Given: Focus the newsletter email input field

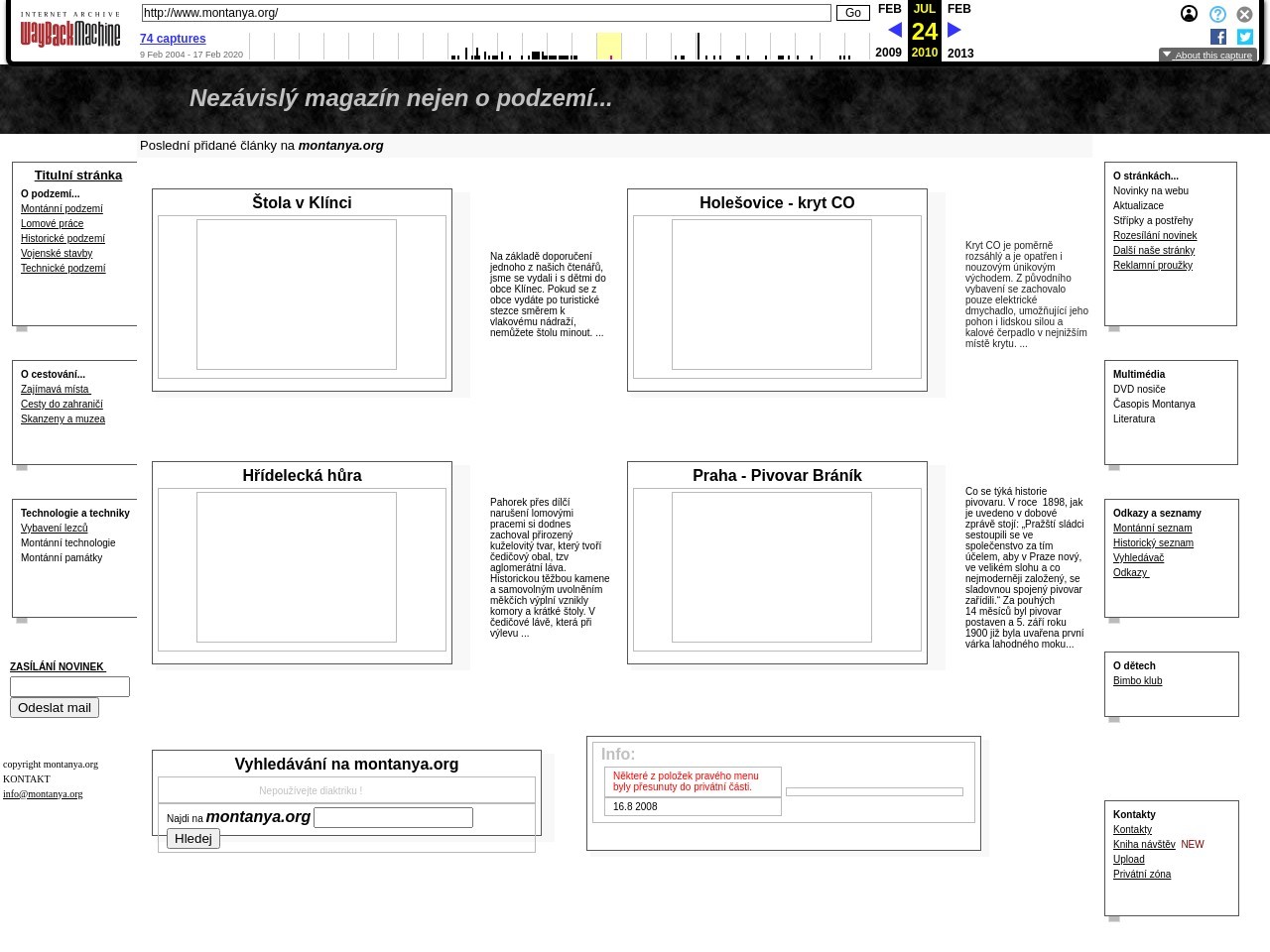Looking at the screenshot, I should tap(69, 686).
